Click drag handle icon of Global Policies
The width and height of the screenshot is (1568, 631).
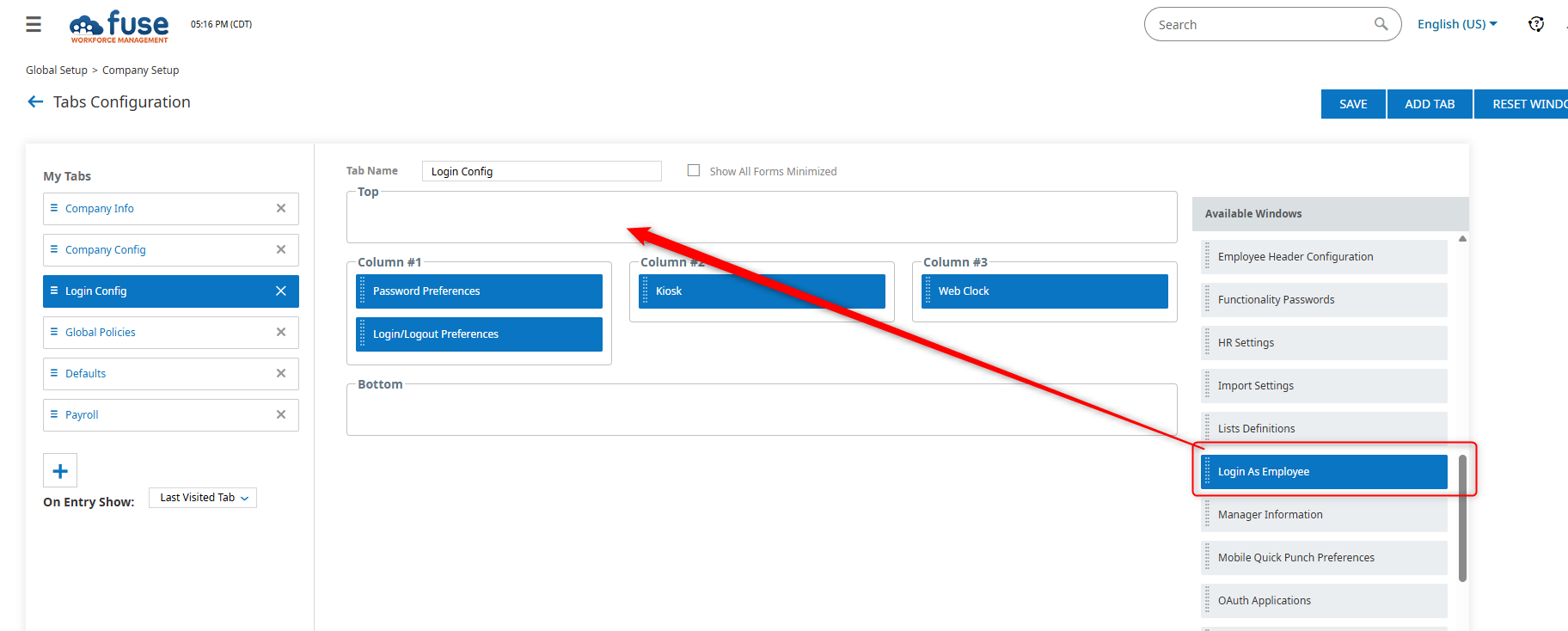click(x=54, y=333)
